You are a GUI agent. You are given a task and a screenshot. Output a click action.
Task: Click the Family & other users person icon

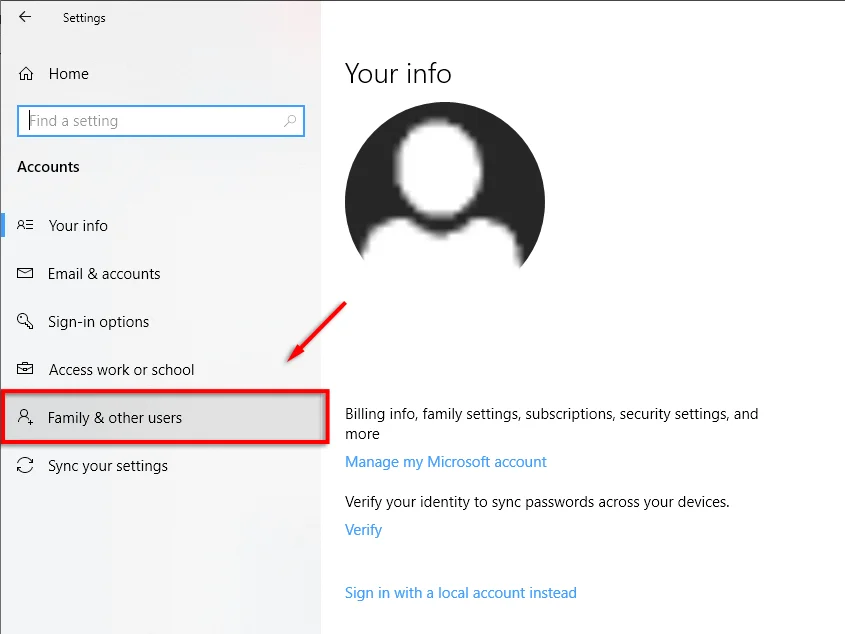click(25, 416)
